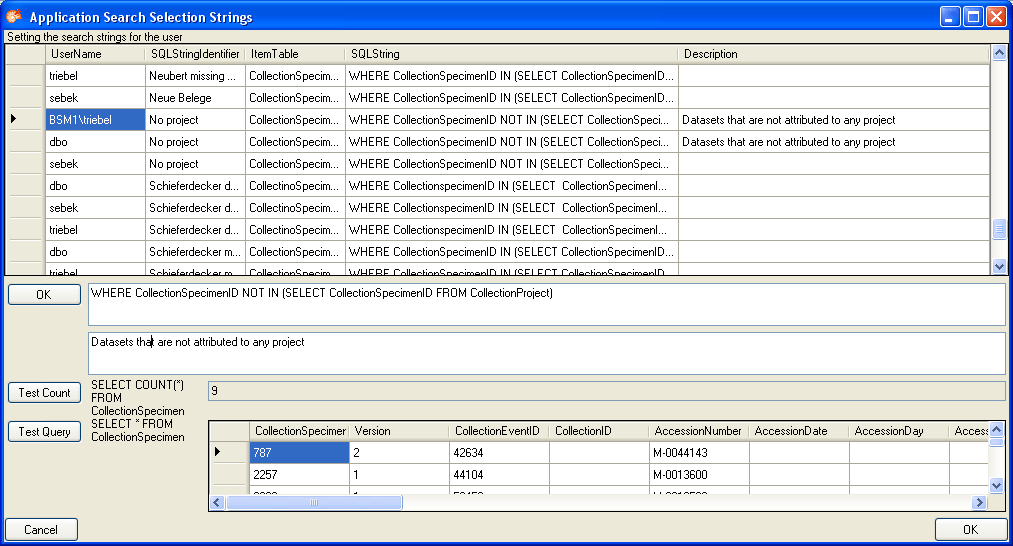This screenshot has width=1013, height=546.
Task: Click the Schieferdecker m... cell in dbo row
Action: (x=195, y=251)
